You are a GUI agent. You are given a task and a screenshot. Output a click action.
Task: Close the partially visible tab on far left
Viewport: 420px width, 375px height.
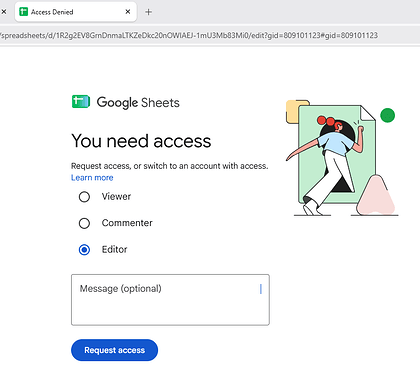coord(4,12)
